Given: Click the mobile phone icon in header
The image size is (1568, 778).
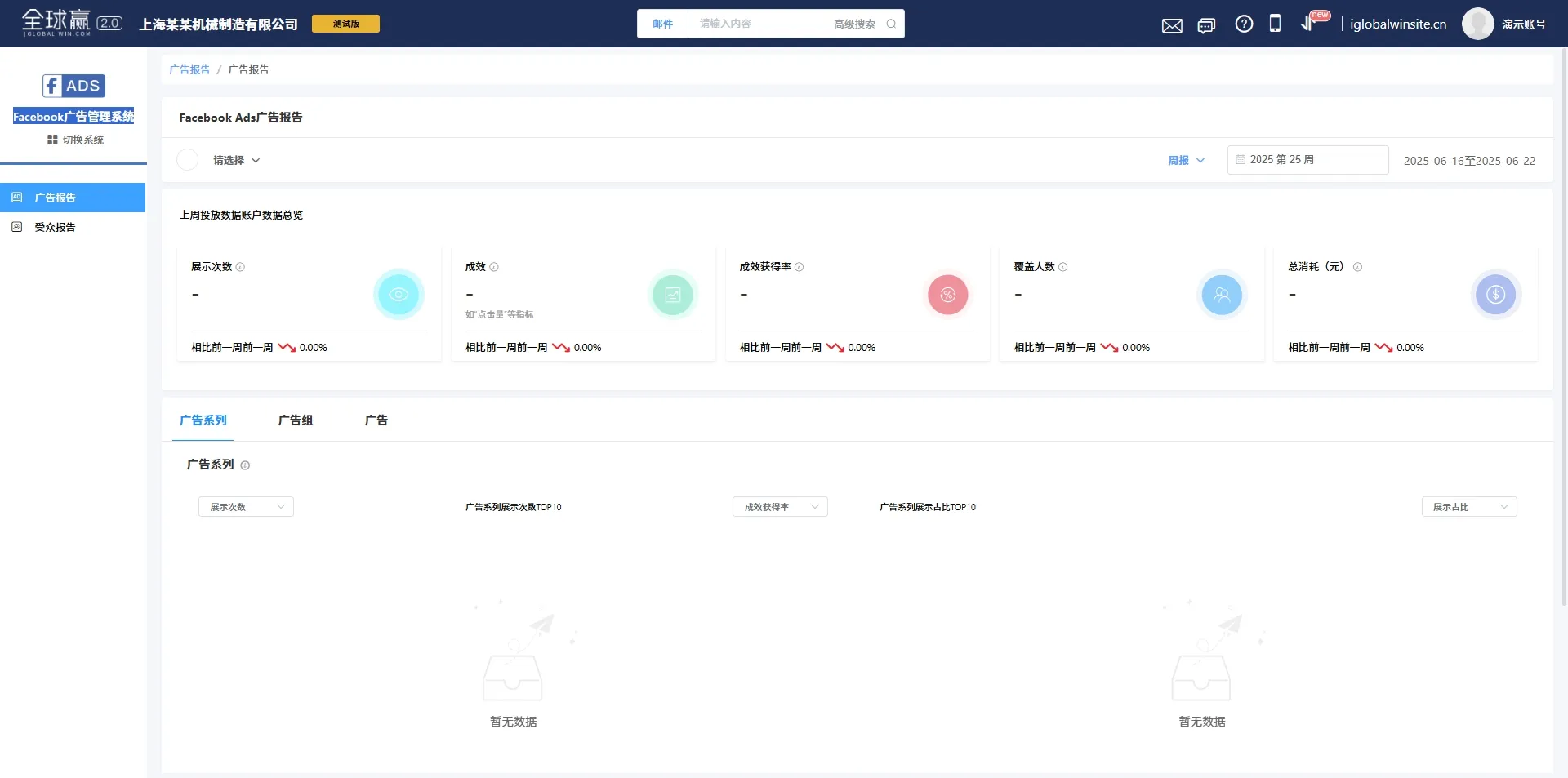Looking at the screenshot, I should pyautogui.click(x=1275, y=24).
